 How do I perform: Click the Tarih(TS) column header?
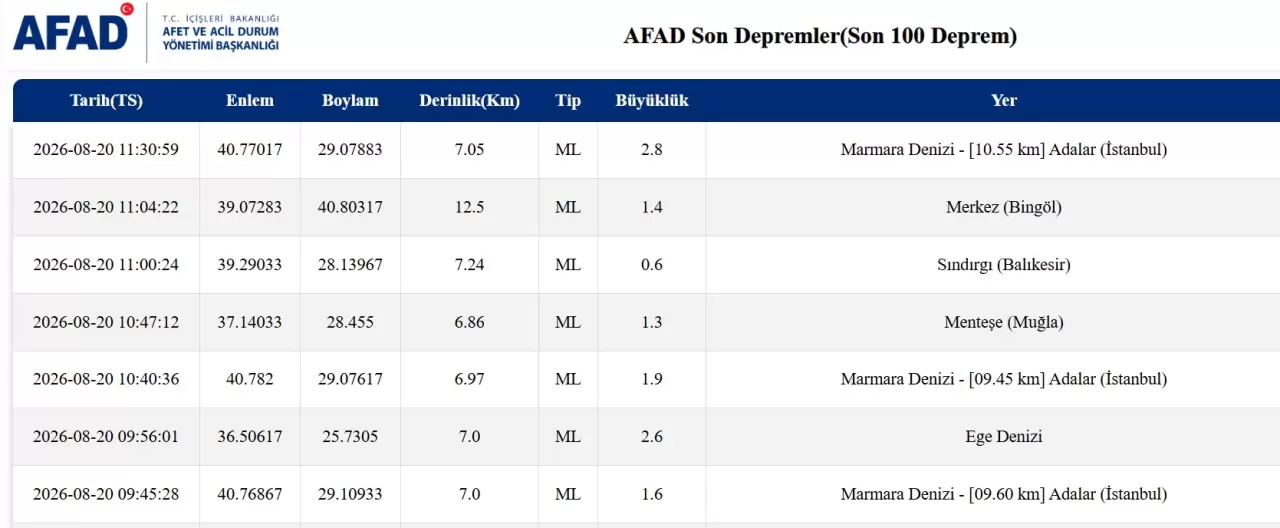tap(106, 100)
